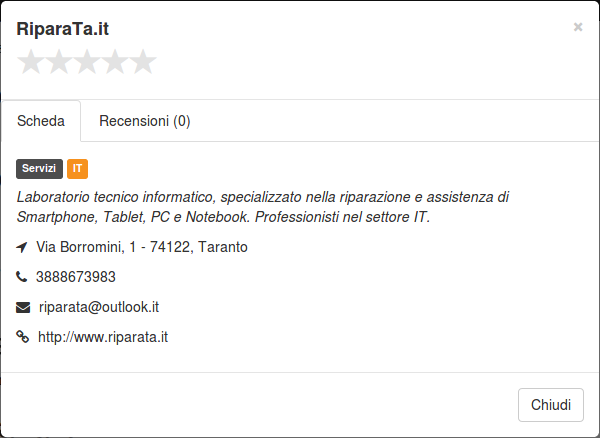600x438 pixels.
Task: Rate five stars with the last star
Action: pyautogui.click(x=143, y=62)
